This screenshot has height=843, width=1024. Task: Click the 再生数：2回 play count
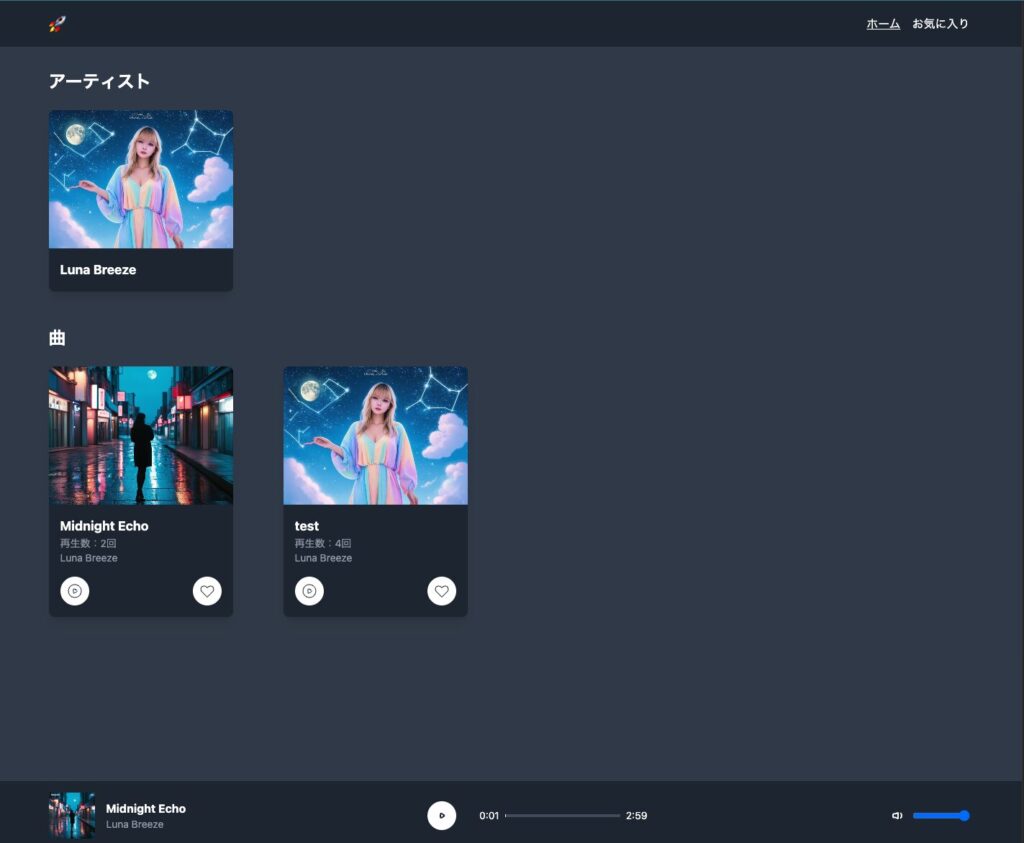pyautogui.click(x=88, y=543)
